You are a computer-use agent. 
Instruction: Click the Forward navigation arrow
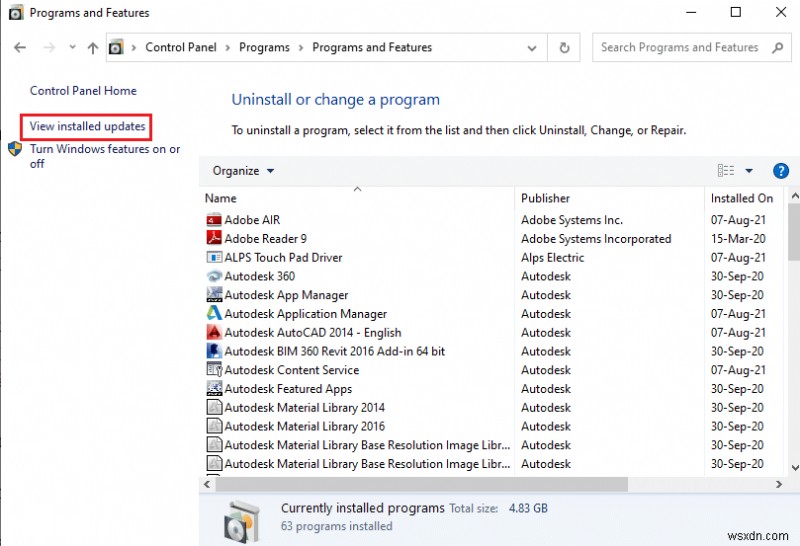(49, 47)
